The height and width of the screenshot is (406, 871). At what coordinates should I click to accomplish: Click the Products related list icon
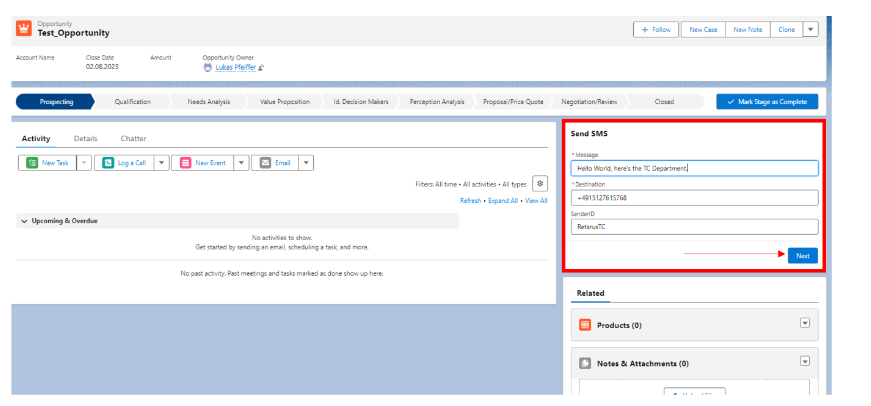585,325
